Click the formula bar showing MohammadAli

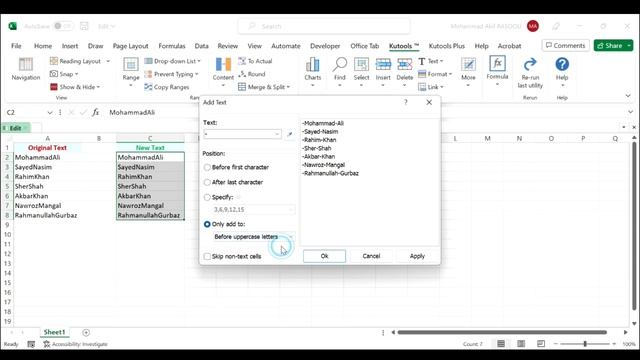pyautogui.click(x=367, y=112)
